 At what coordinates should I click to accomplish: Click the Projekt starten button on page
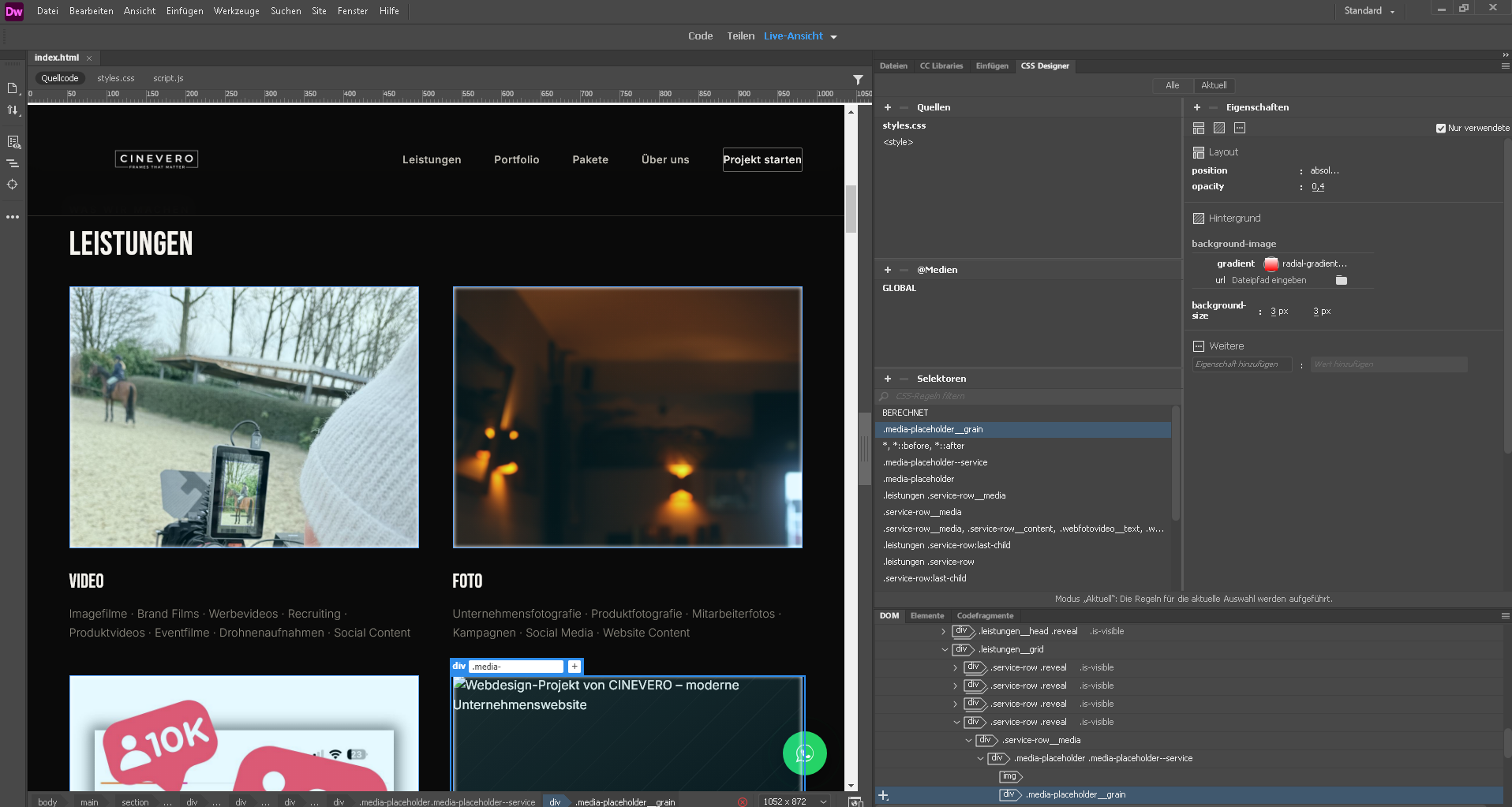coord(762,159)
